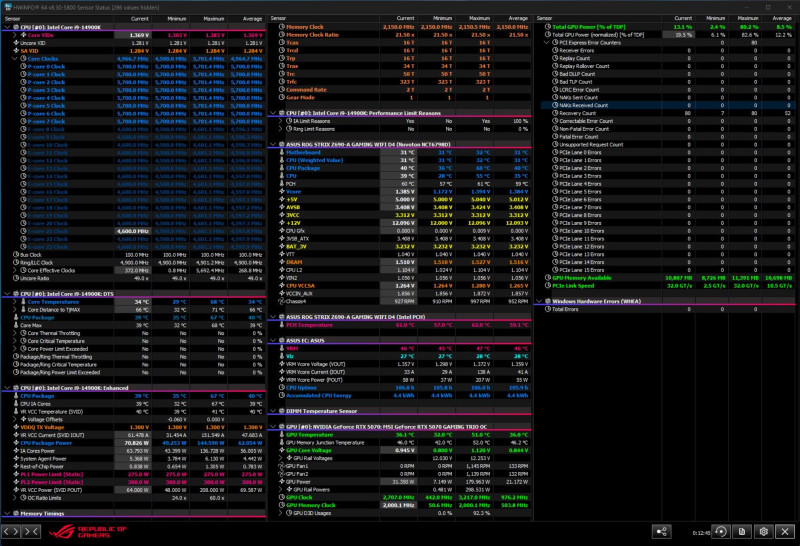The image size is (800, 546).
Task: Expand Core Effective Clocks
Action: pyautogui.click(x=15, y=270)
